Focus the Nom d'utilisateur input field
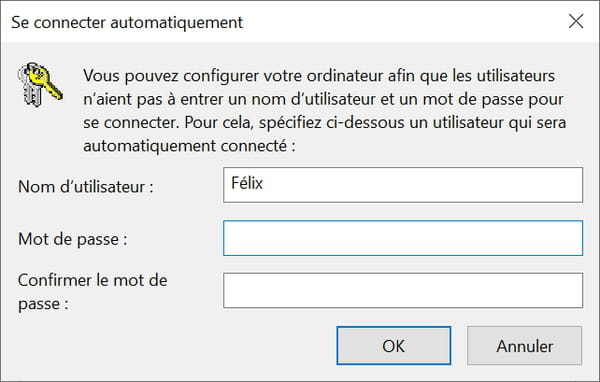The width and height of the screenshot is (600, 382). point(403,185)
